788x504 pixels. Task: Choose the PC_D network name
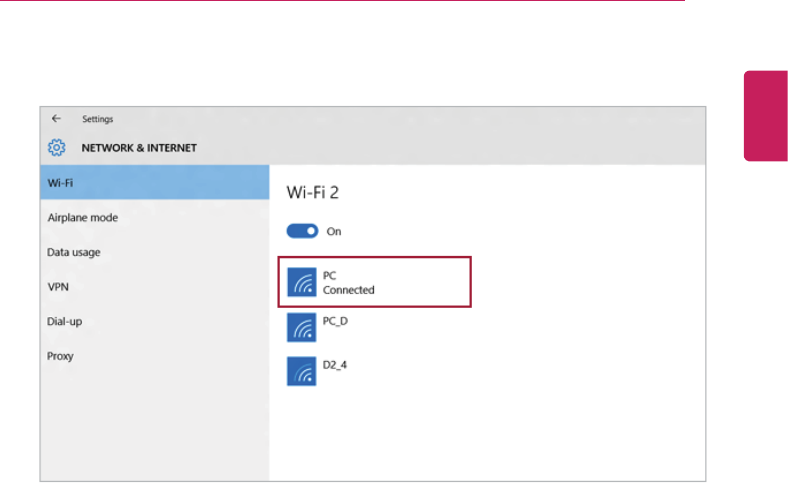point(335,321)
